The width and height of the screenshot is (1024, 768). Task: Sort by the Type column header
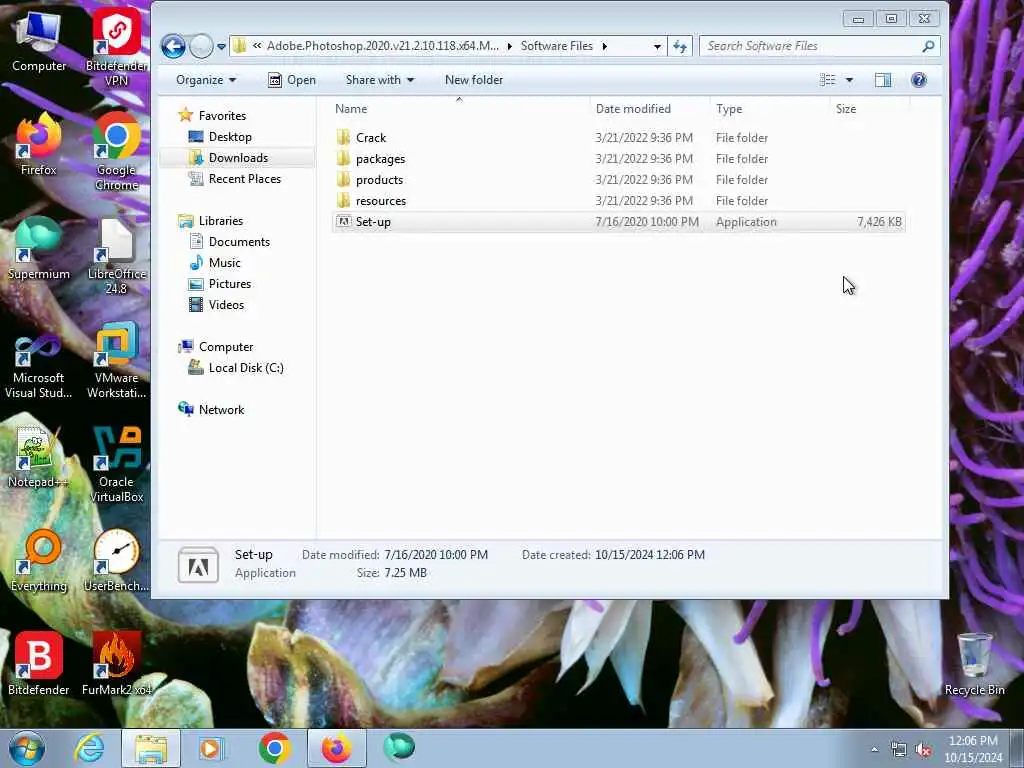[x=770, y=109]
